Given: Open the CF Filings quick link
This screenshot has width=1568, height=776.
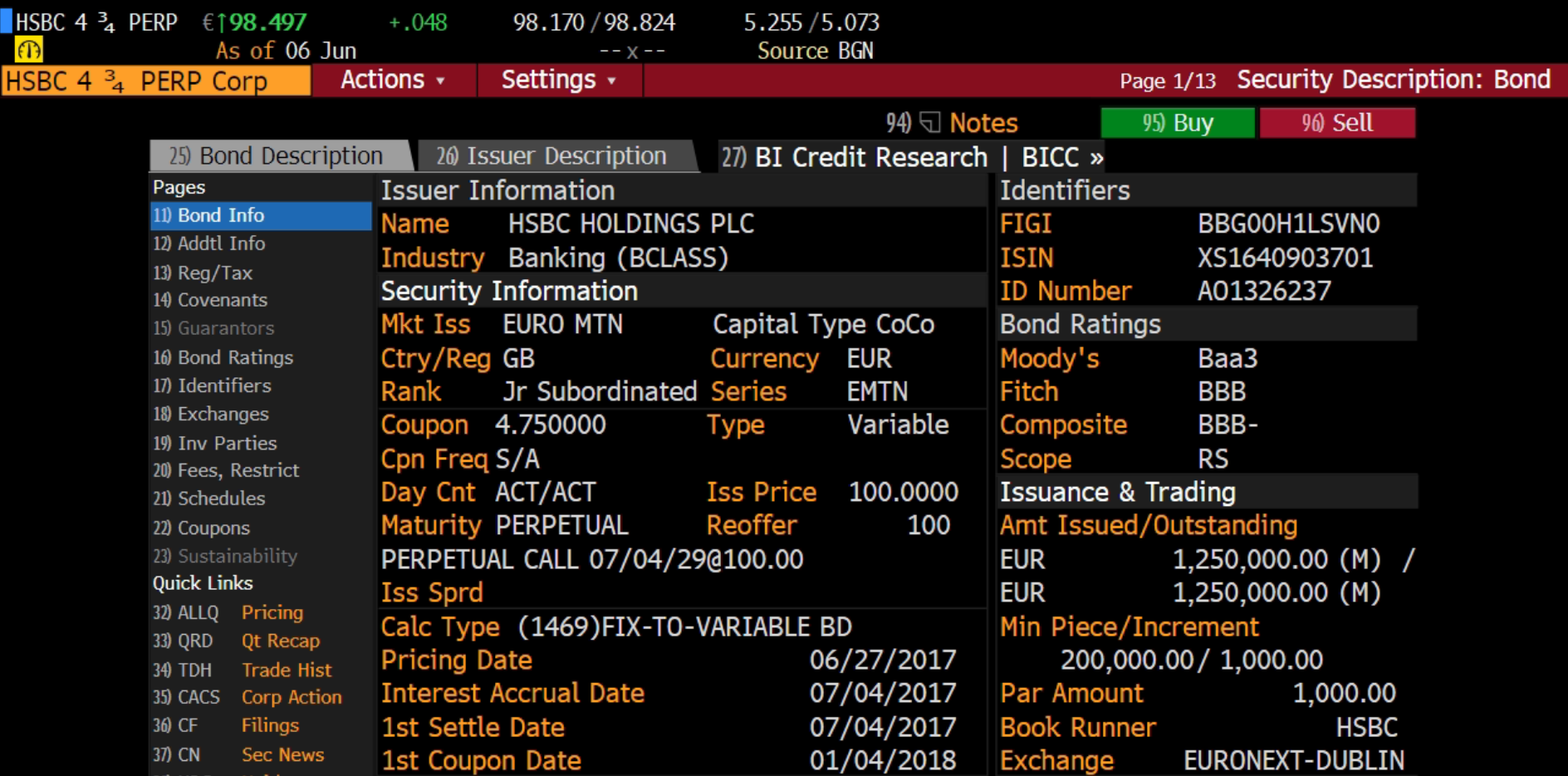Looking at the screenshot, I should [226, 725].
